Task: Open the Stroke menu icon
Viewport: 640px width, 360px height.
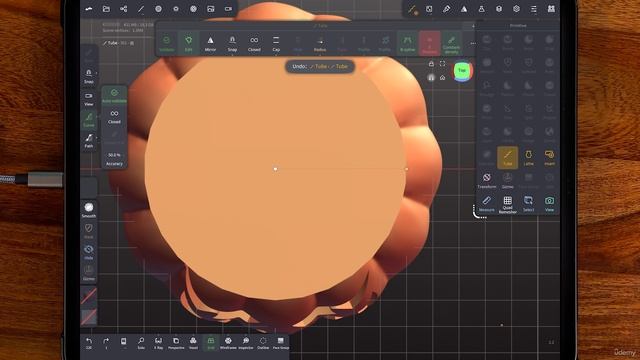Action: pos(429,9)
